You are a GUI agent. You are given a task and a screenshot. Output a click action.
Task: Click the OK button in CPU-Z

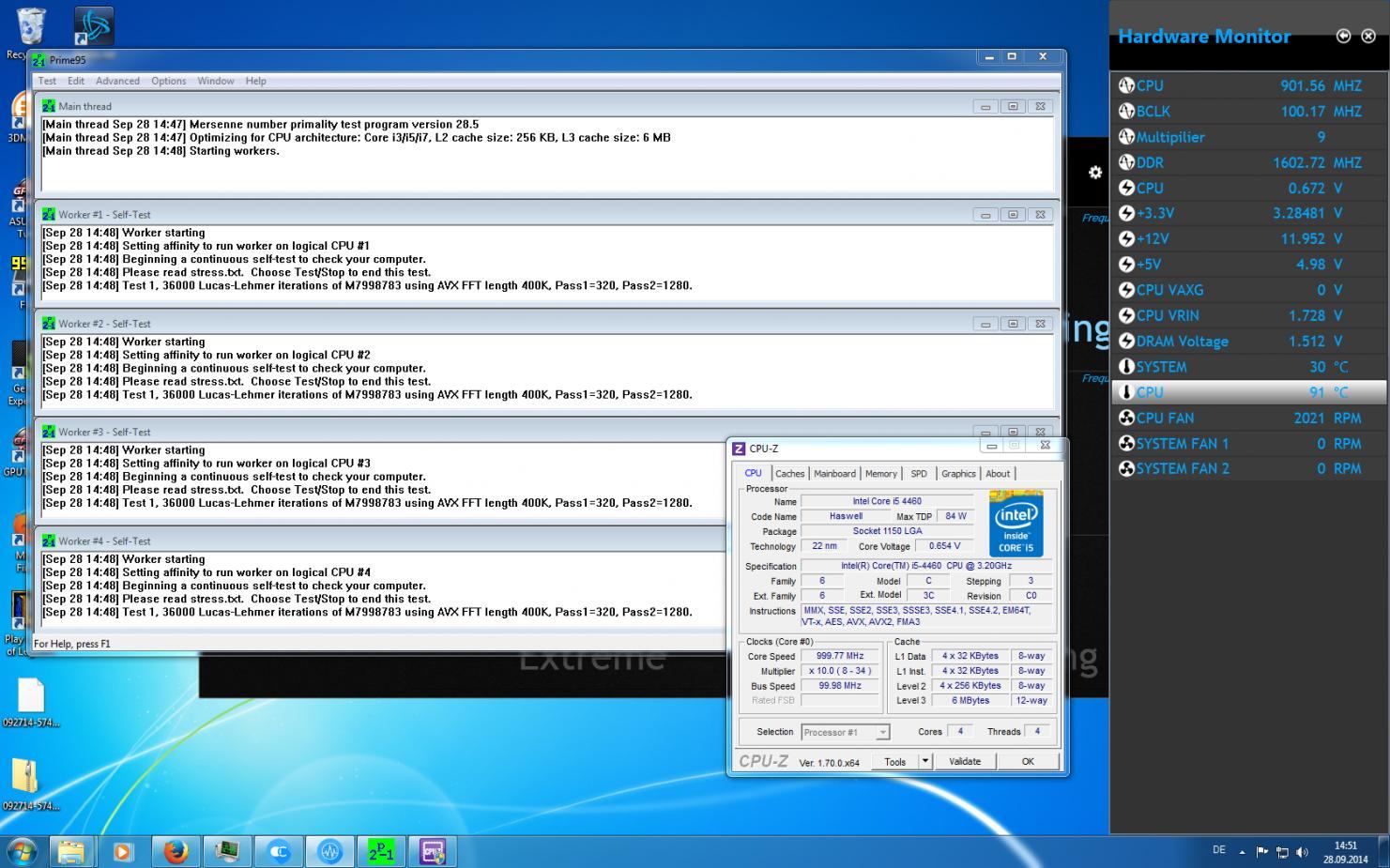coord(1028,762)
